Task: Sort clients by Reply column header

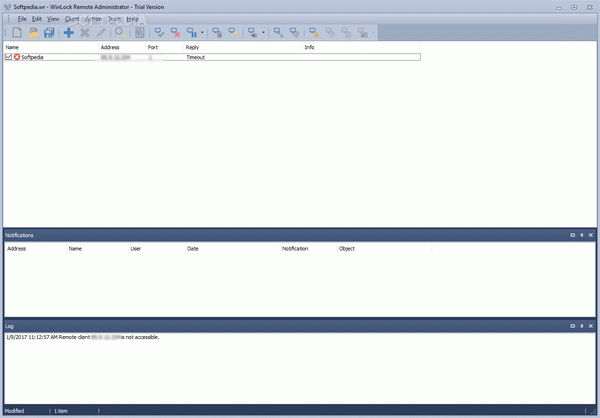Action: tap(243, 47)
